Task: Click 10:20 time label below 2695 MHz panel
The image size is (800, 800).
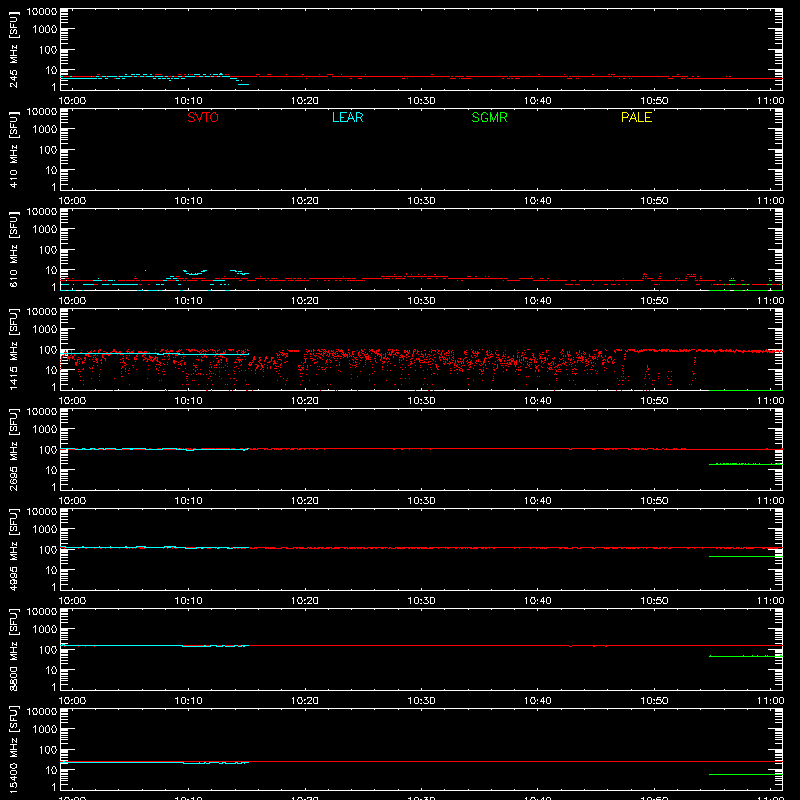Action: [305, 501]
